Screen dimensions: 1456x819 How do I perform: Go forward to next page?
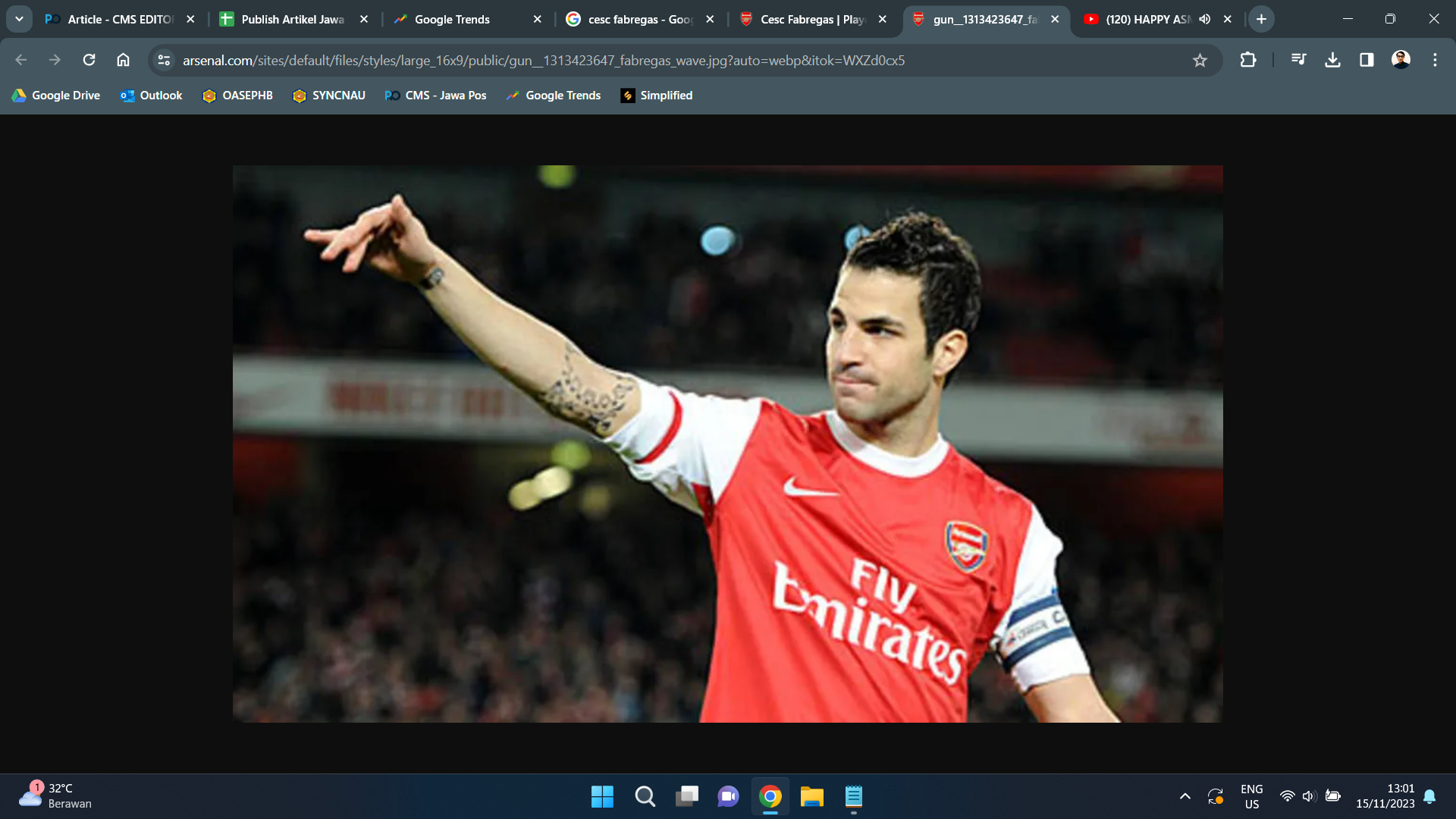click(55, 60)
